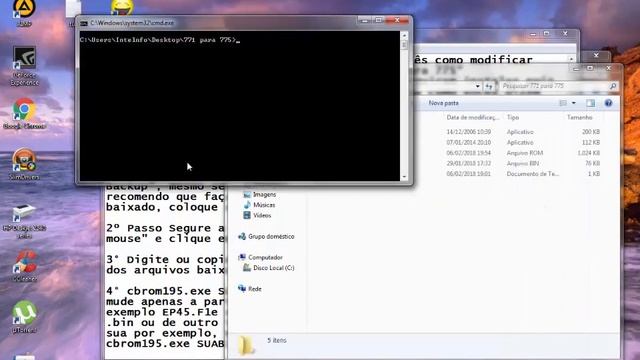Launch CCleaner from the desktop

coord(24,266)
